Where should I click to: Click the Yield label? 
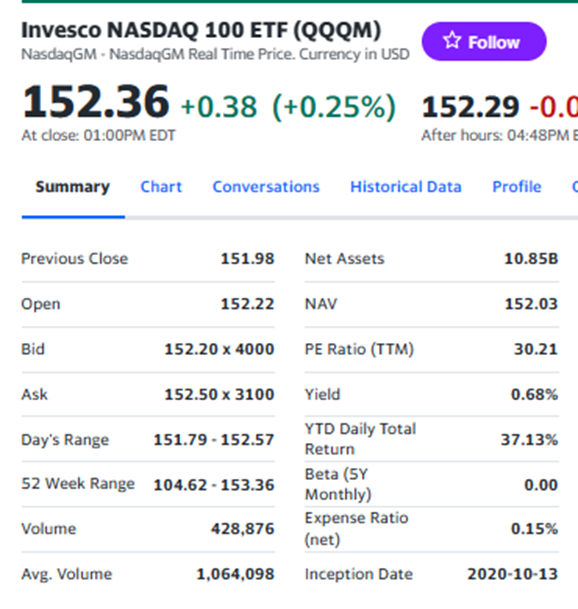tap(322, 394)
